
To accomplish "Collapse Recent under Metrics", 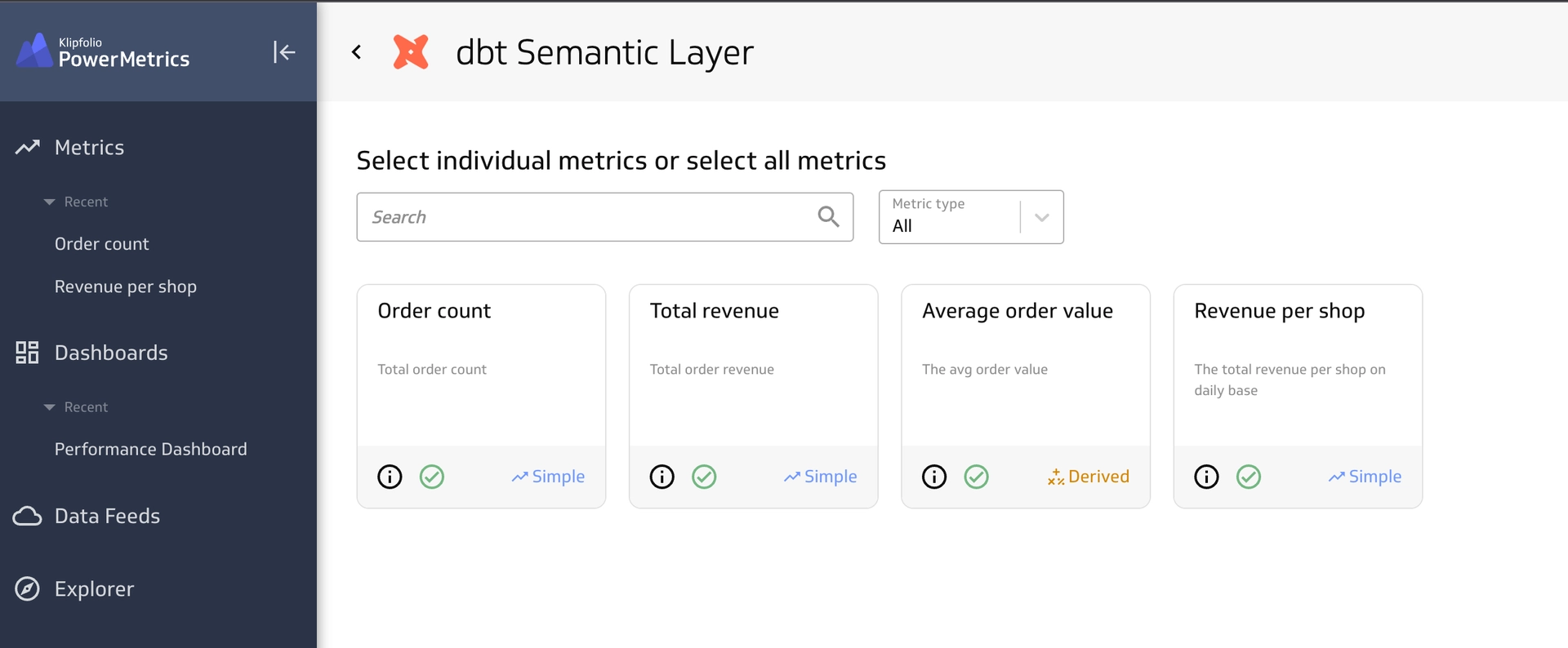I will pyautogui.click(x=75, y=202).
